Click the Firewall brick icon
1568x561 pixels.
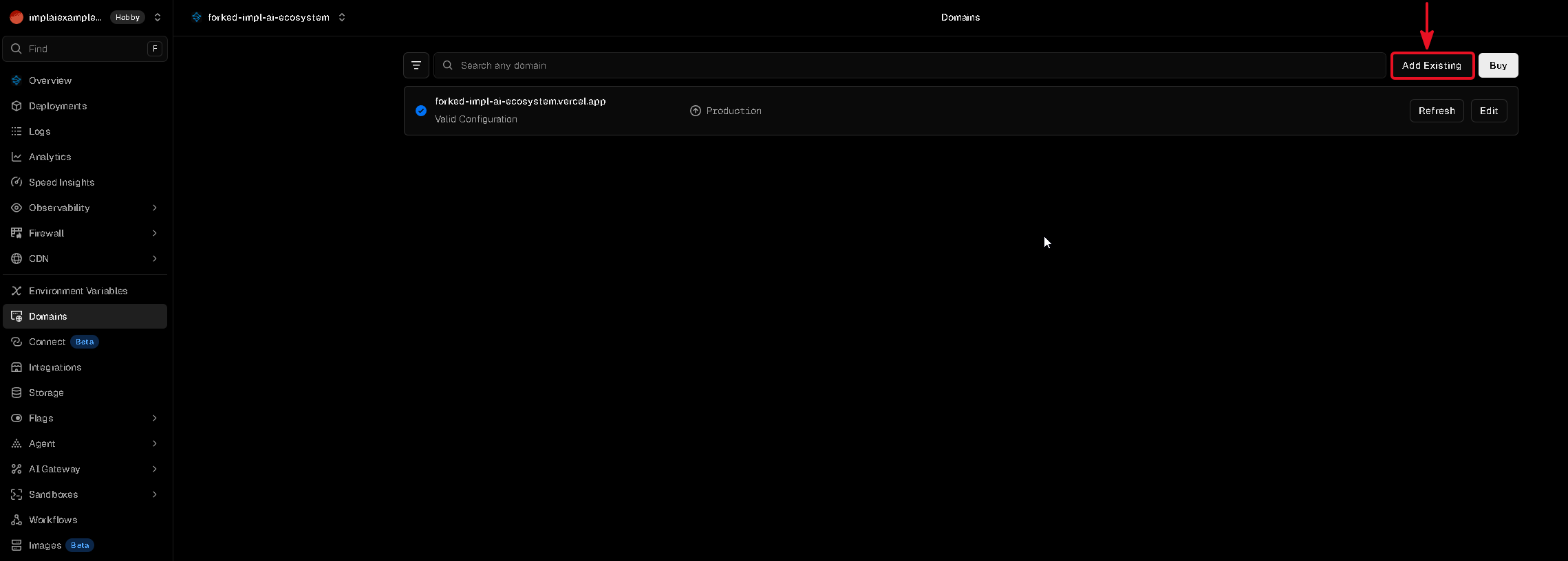pyautogui.click(x=17, y=233)
